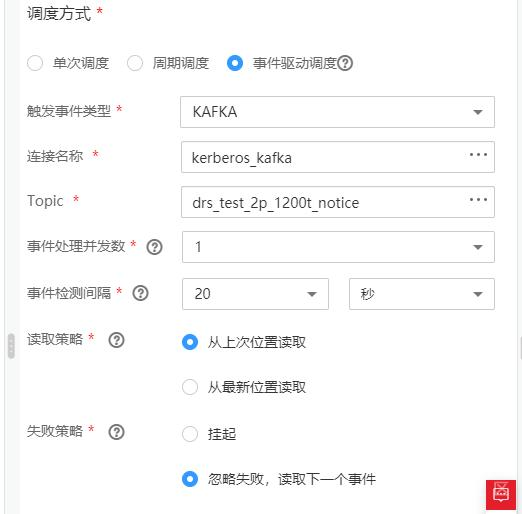Open help tooltip for 读取策略
The image size is (522, 514).
(x=116, y=340)
